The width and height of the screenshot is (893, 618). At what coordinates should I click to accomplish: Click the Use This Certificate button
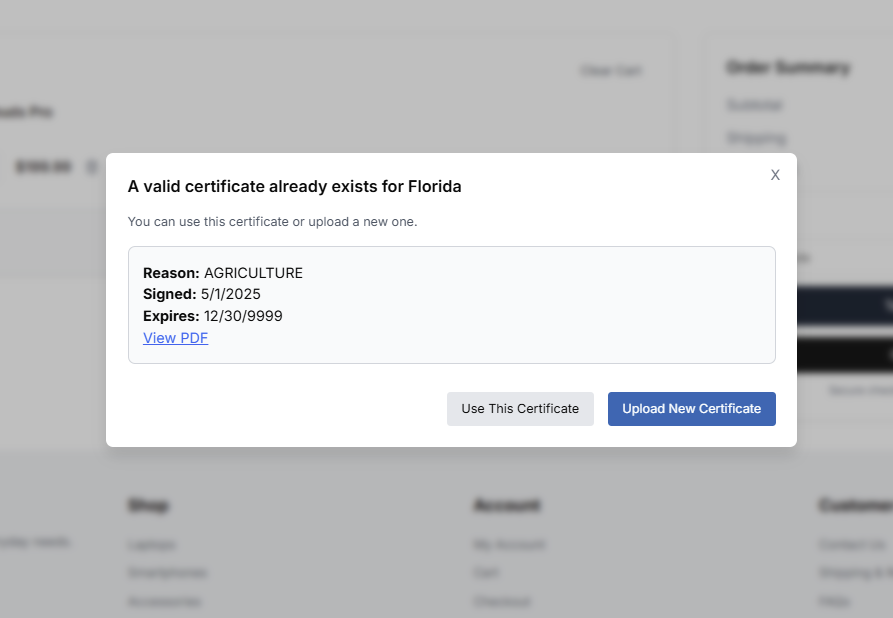[520, 408]
